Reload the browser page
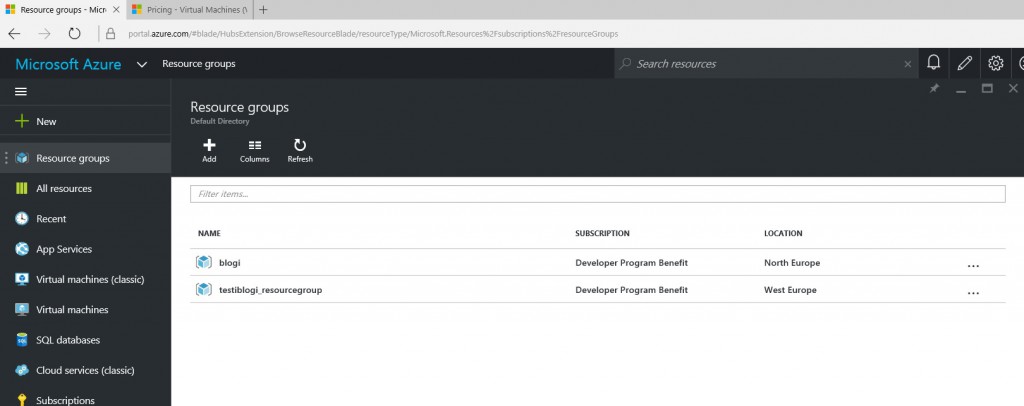 tap(74, 33)
